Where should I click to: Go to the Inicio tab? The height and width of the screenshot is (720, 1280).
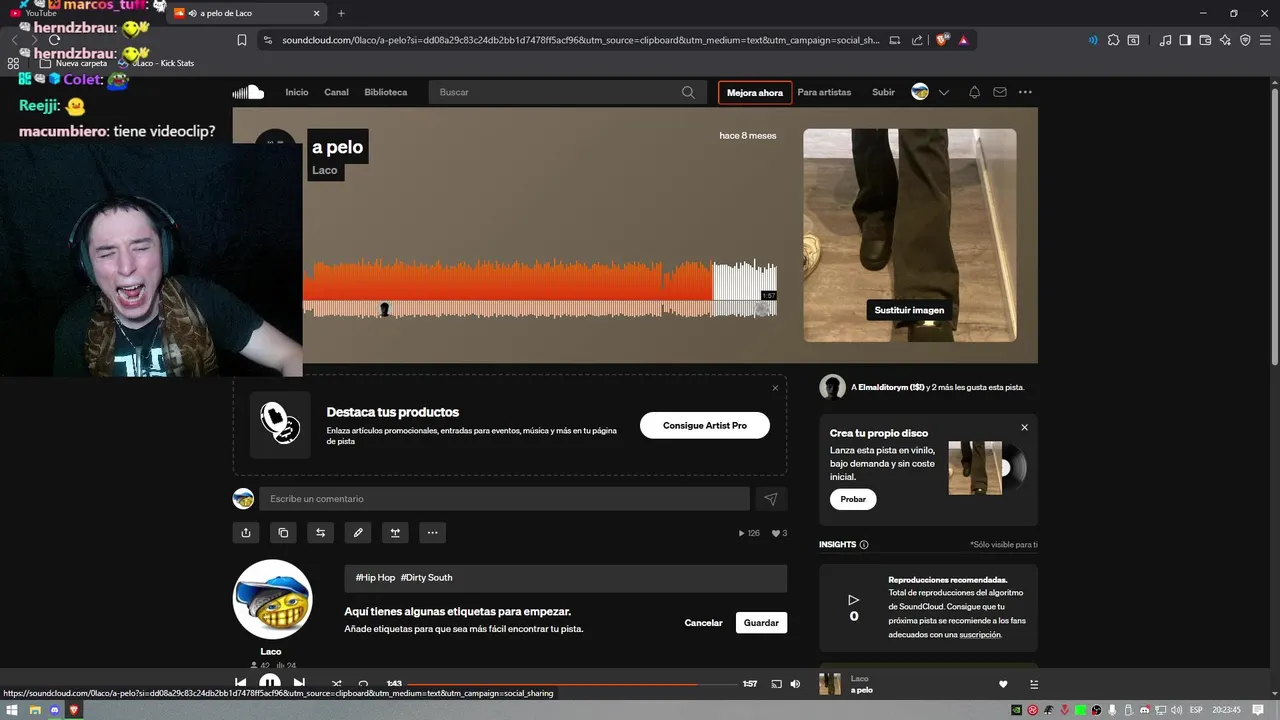pos(297,92)
